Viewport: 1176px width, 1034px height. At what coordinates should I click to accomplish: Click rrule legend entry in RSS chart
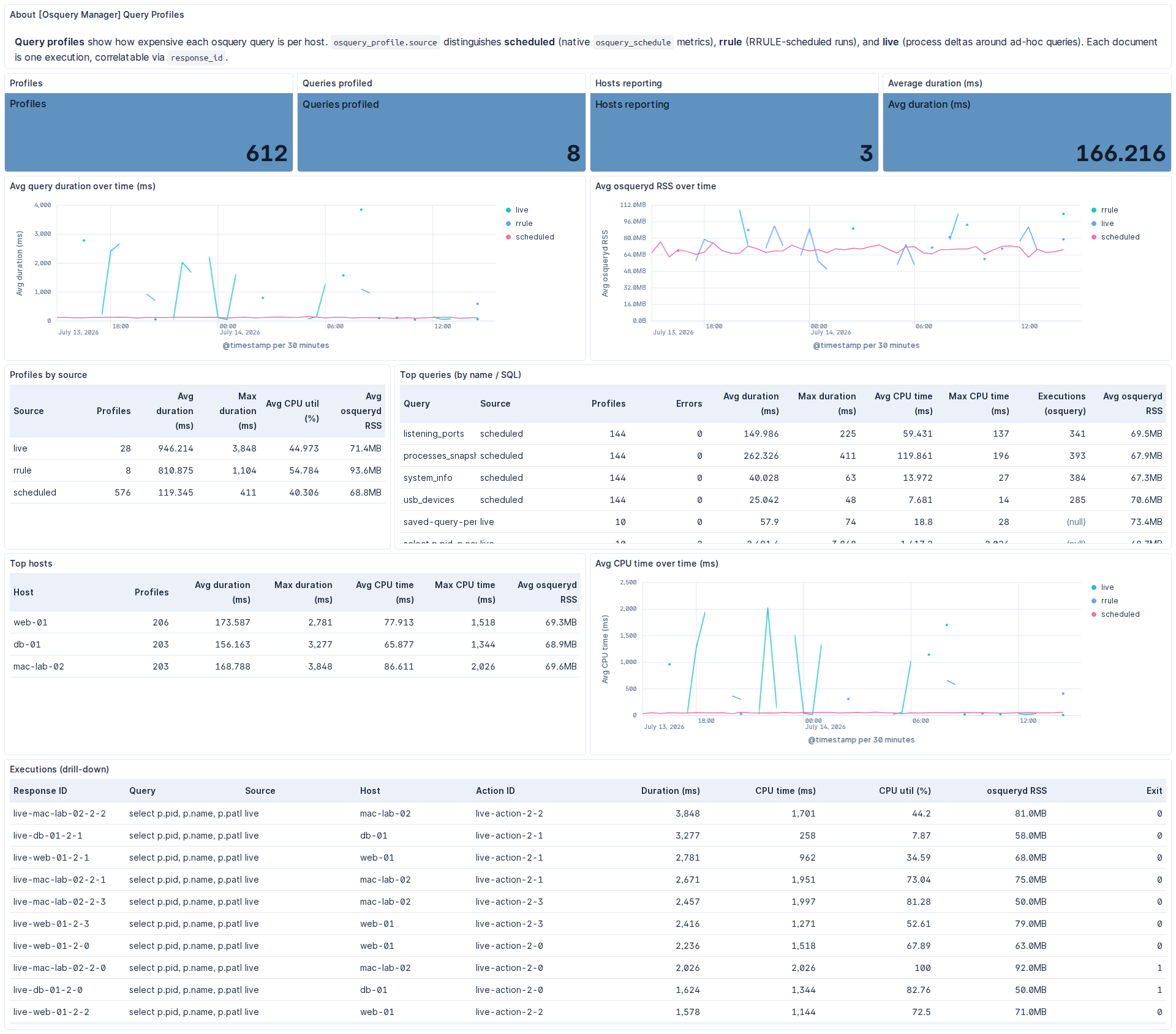click(x=1109, y=210)
